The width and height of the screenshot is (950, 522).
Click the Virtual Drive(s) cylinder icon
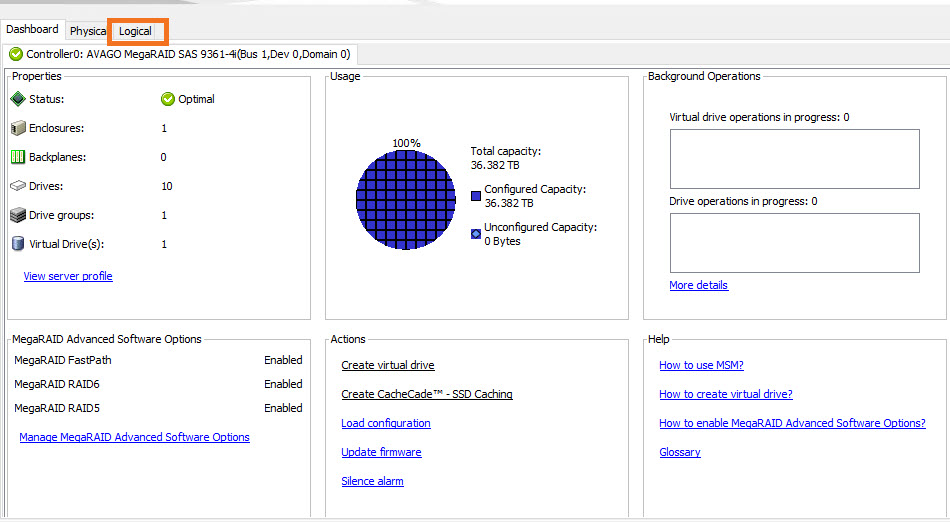pyautogui.click(x=18, y=243)
